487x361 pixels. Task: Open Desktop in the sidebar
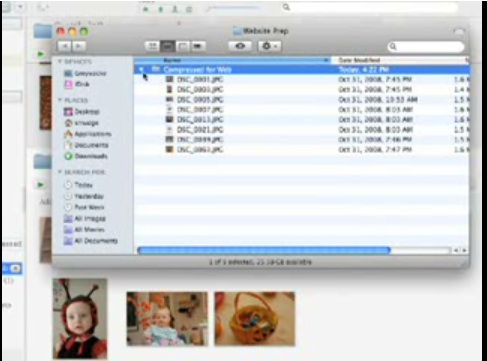click(82, 112)
